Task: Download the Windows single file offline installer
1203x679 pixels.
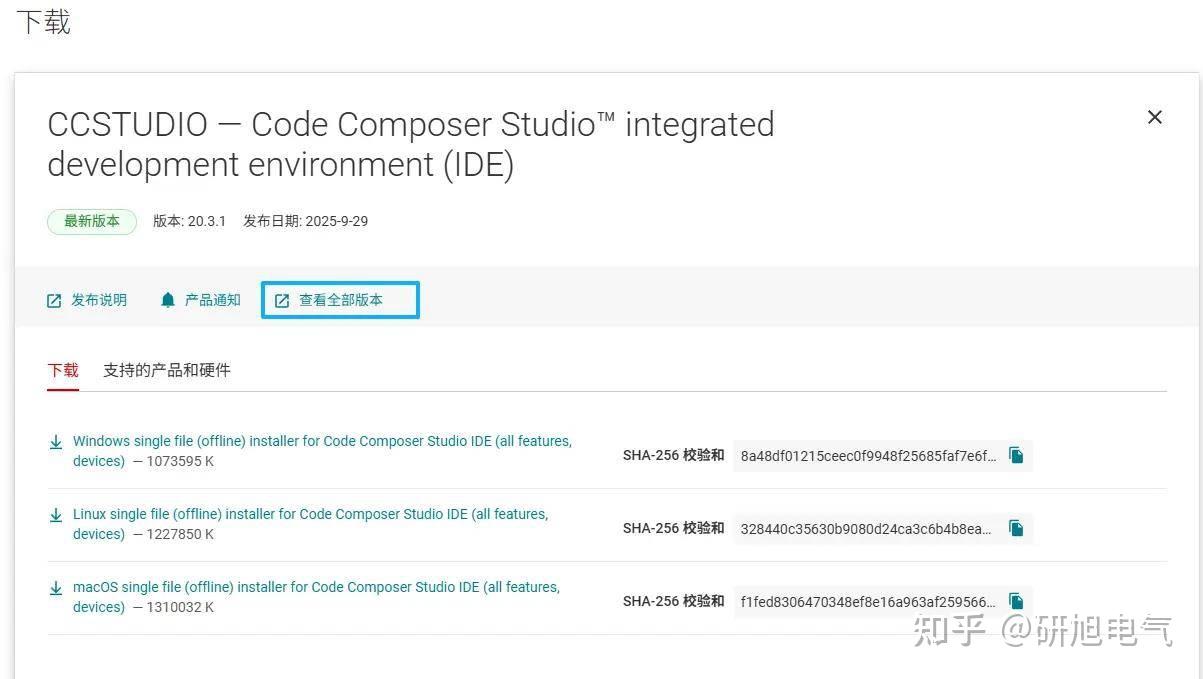Action: click(322, 441)
